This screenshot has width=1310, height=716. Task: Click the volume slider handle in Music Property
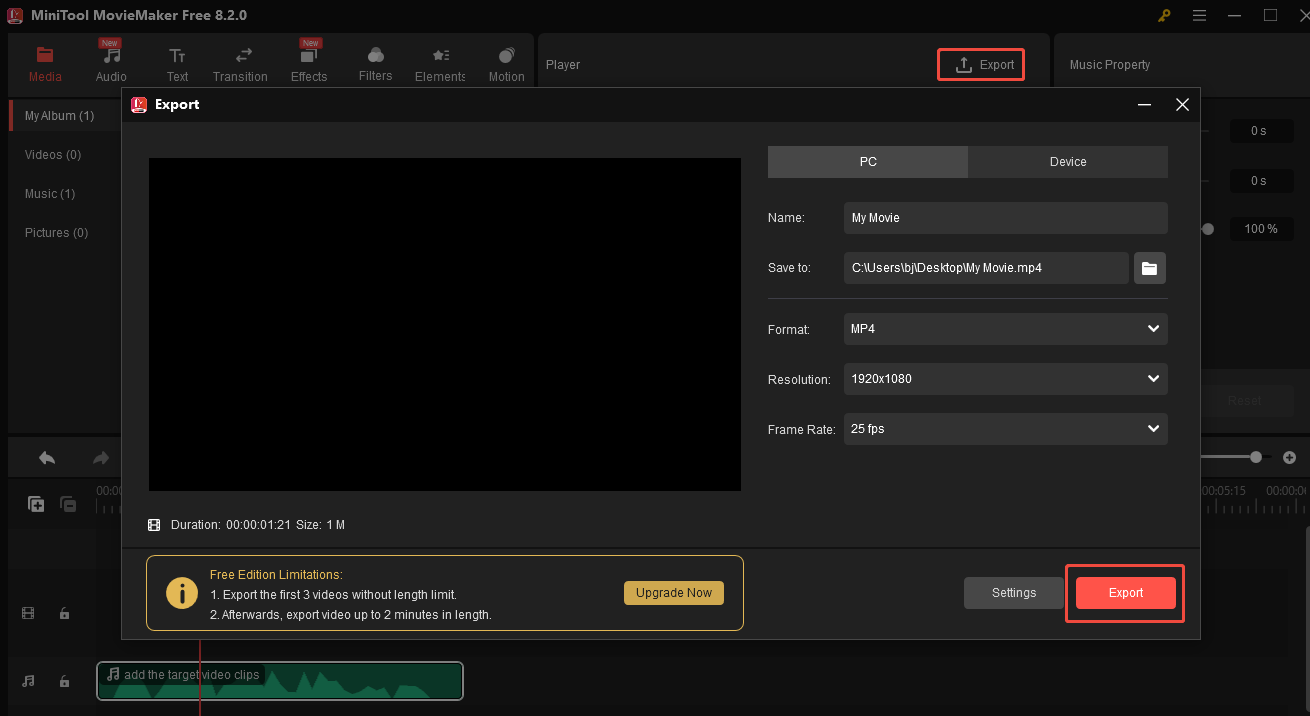click(x=1208, y=229)
